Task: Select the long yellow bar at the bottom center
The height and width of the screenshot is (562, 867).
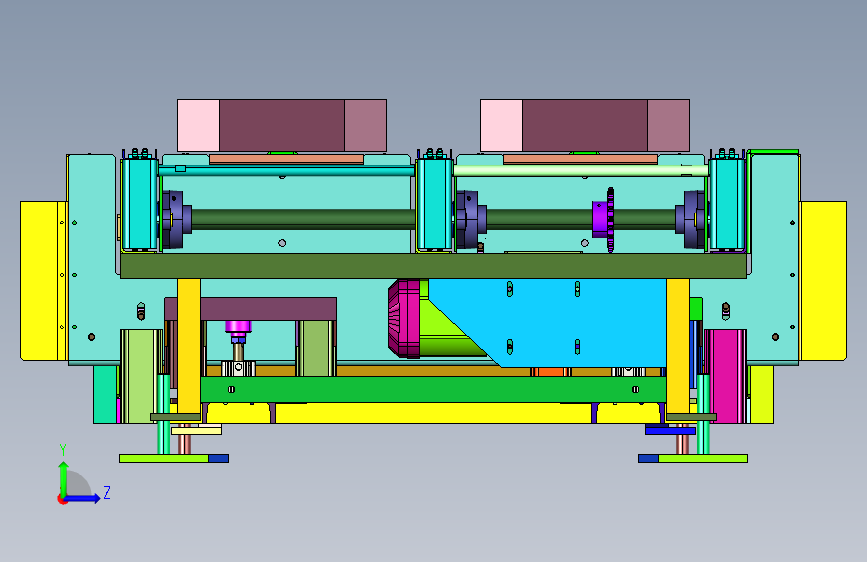Action: (433, 413)
